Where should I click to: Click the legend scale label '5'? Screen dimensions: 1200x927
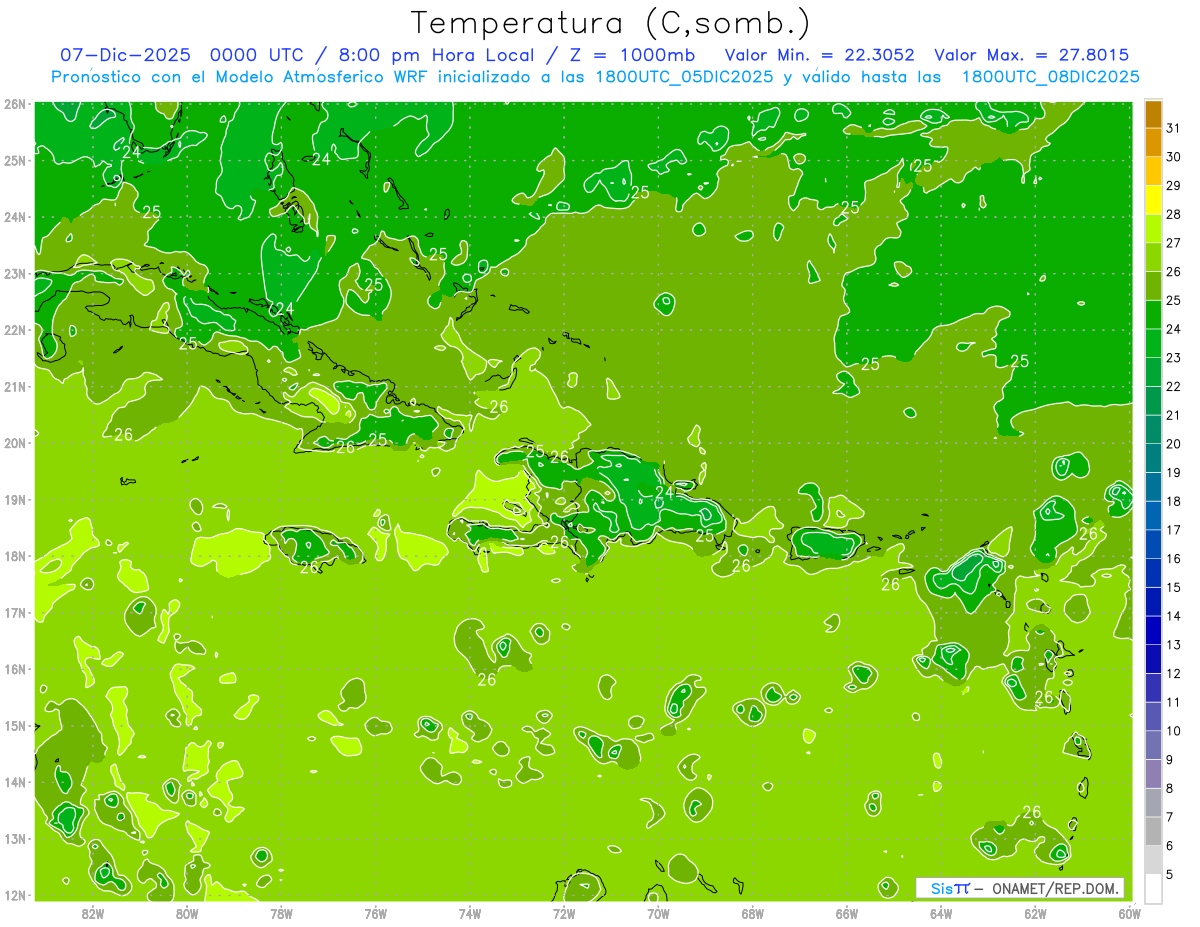(1172, 874)
